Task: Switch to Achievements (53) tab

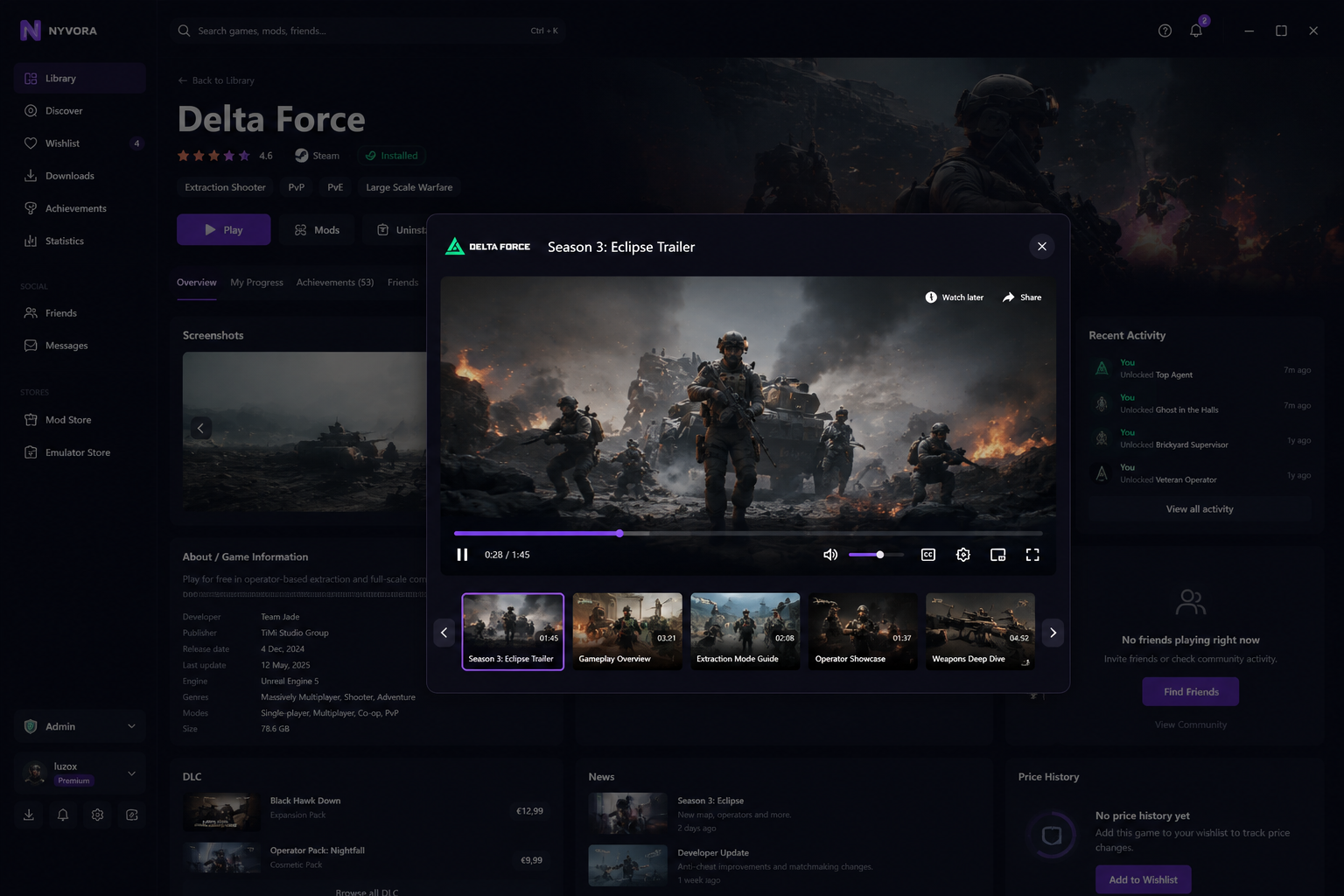Action: pos(335,283)
